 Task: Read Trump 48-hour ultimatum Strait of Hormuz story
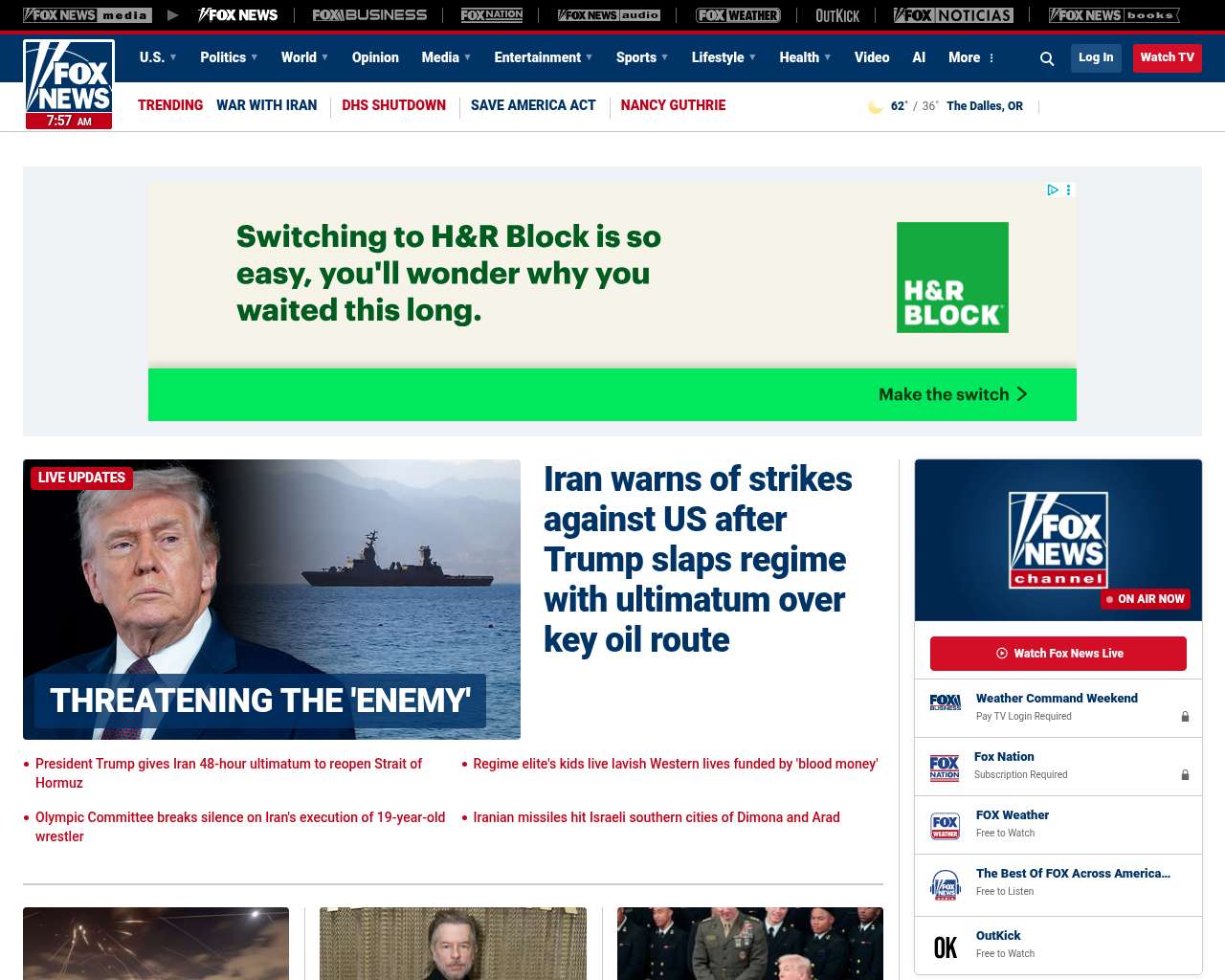(x=229, y=773)
